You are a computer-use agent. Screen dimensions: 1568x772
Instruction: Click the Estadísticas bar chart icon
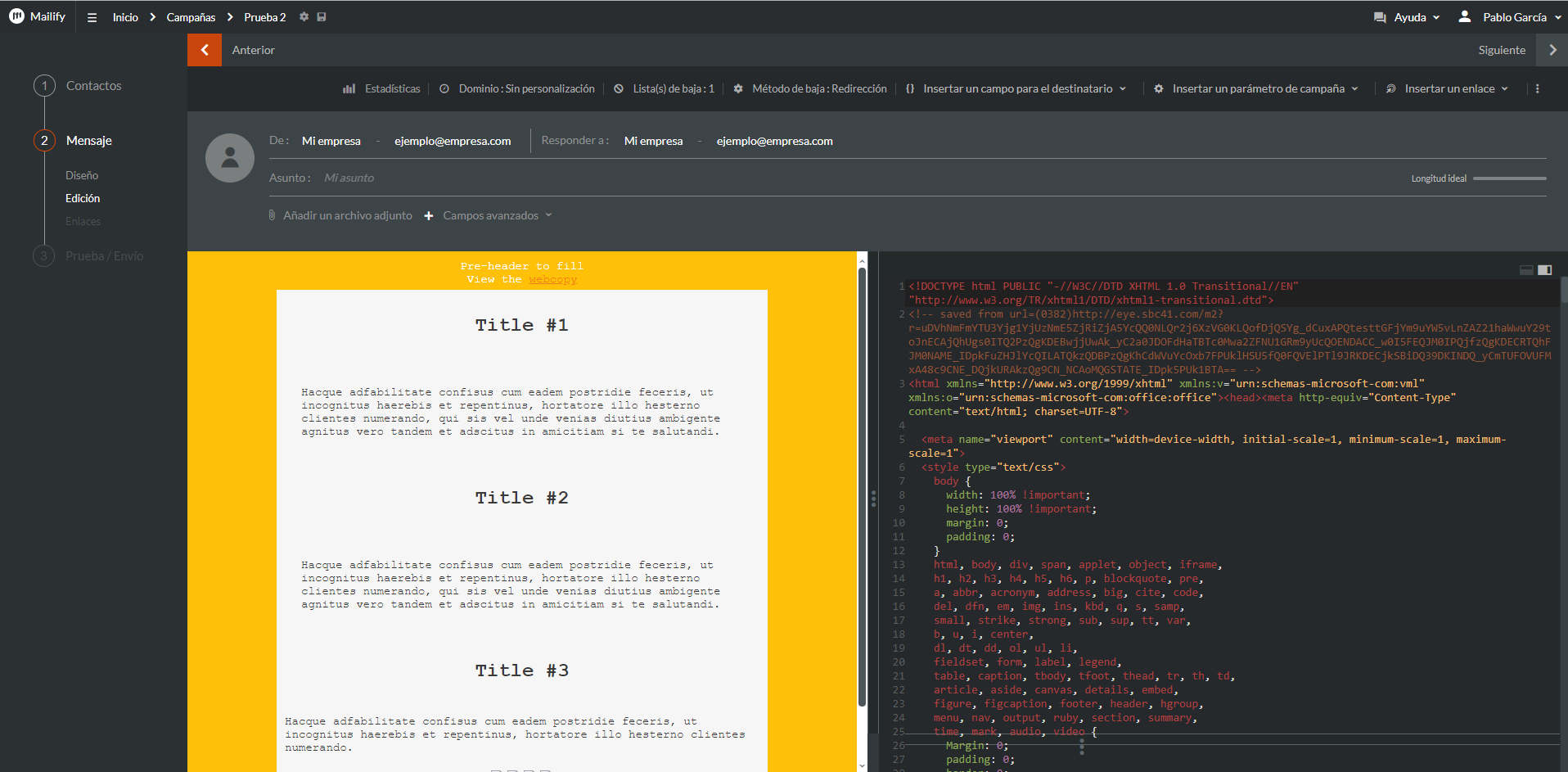pyautogui.click(x=349, y=88)
